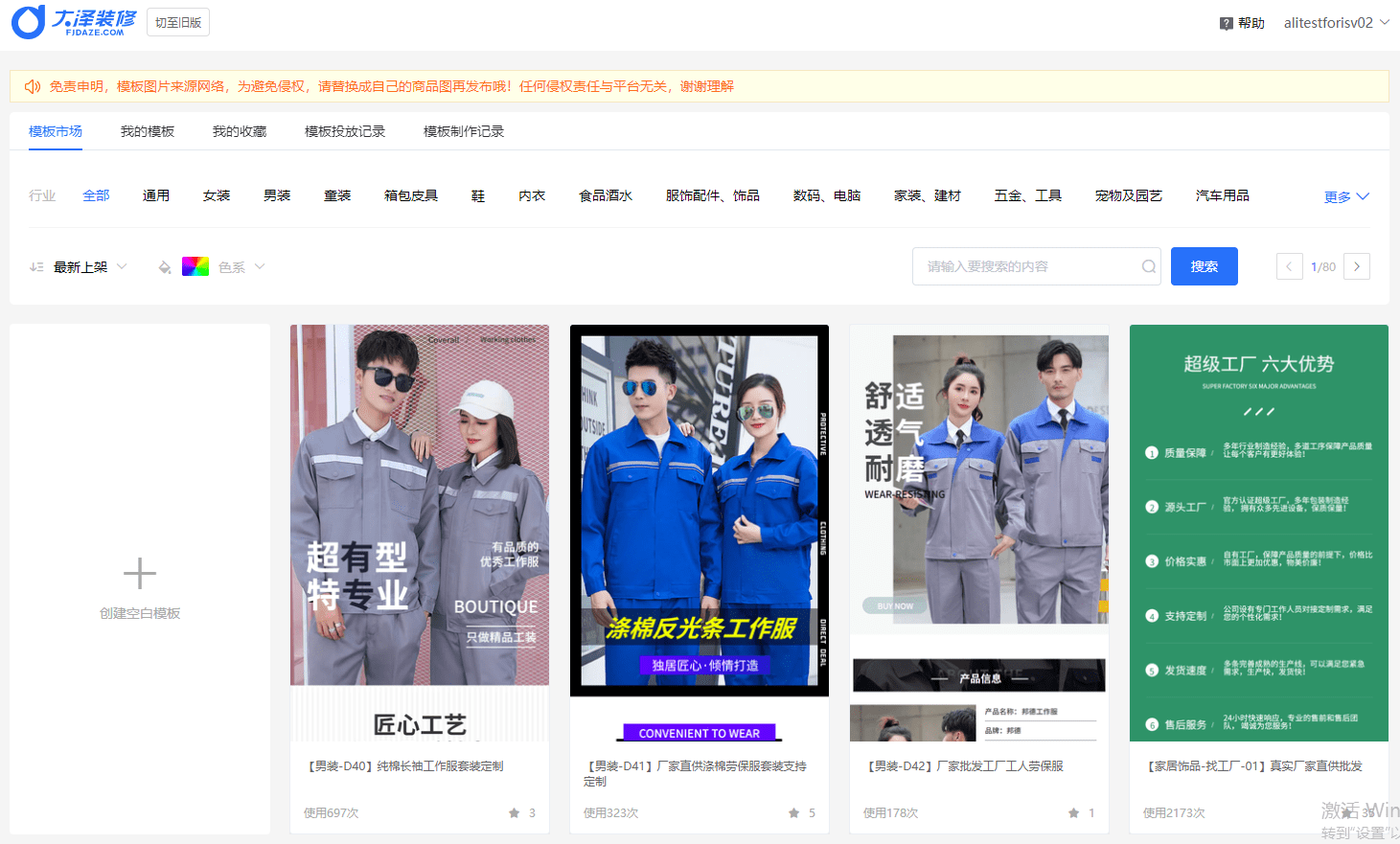The image size is (1400, 844).
Task: Select the 鞋 industry filter
Action: point(478,195)
